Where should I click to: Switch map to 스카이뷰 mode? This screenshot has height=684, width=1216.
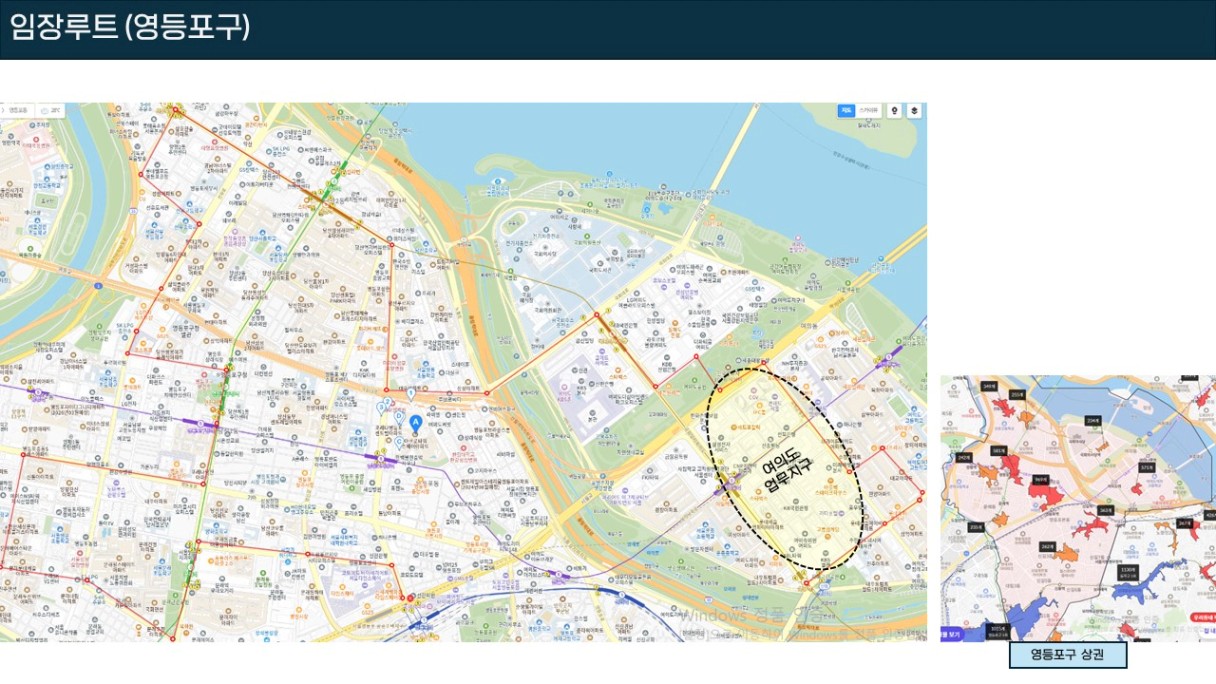870,110
